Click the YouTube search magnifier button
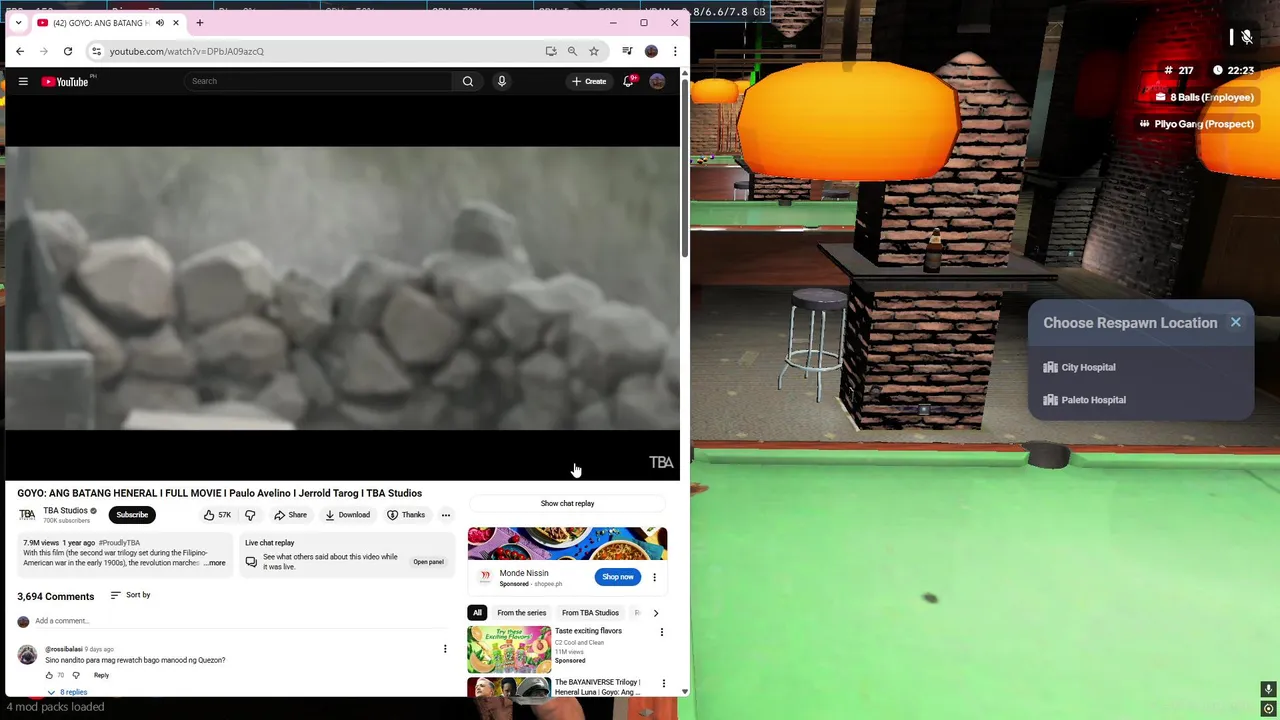This screenshot has width=1280, height=720. coord(467,81)
